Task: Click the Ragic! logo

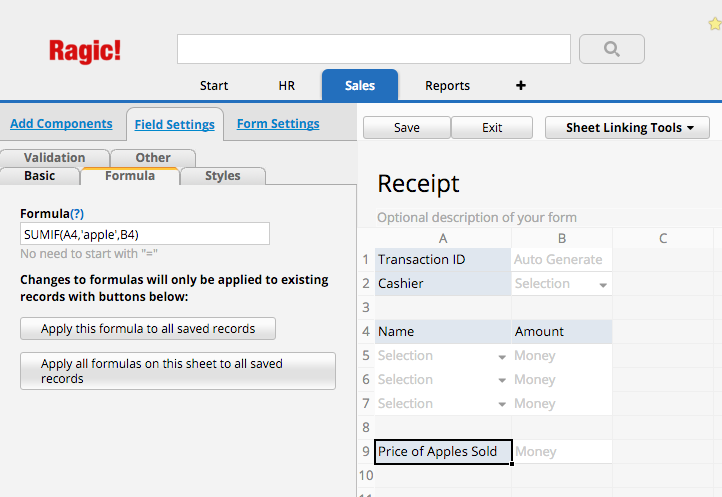Action: coord(85,51)
